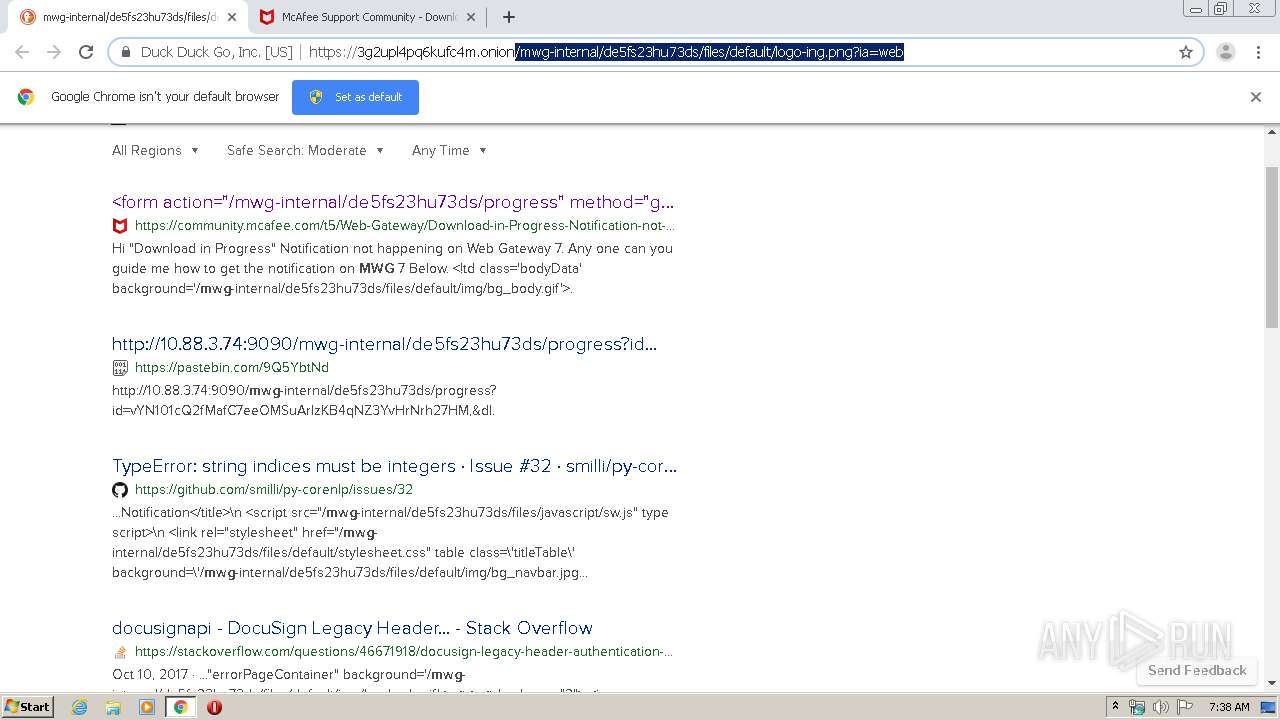Open the red stop-sign taskbar icon
1280x720 pixels.
coord(214,707)
